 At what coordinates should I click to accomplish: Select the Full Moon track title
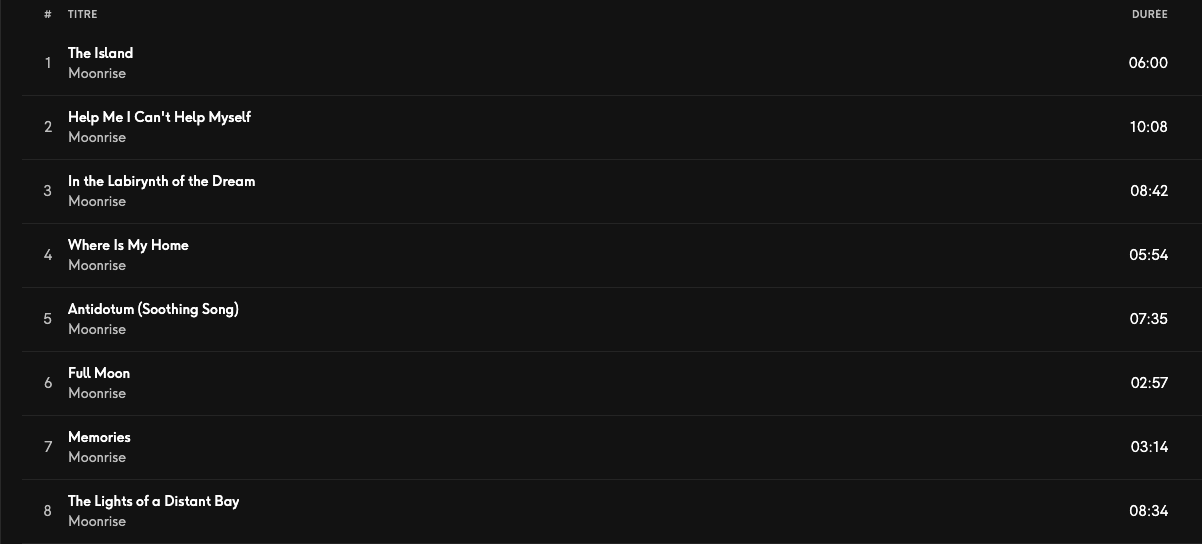tap(99, 373)
